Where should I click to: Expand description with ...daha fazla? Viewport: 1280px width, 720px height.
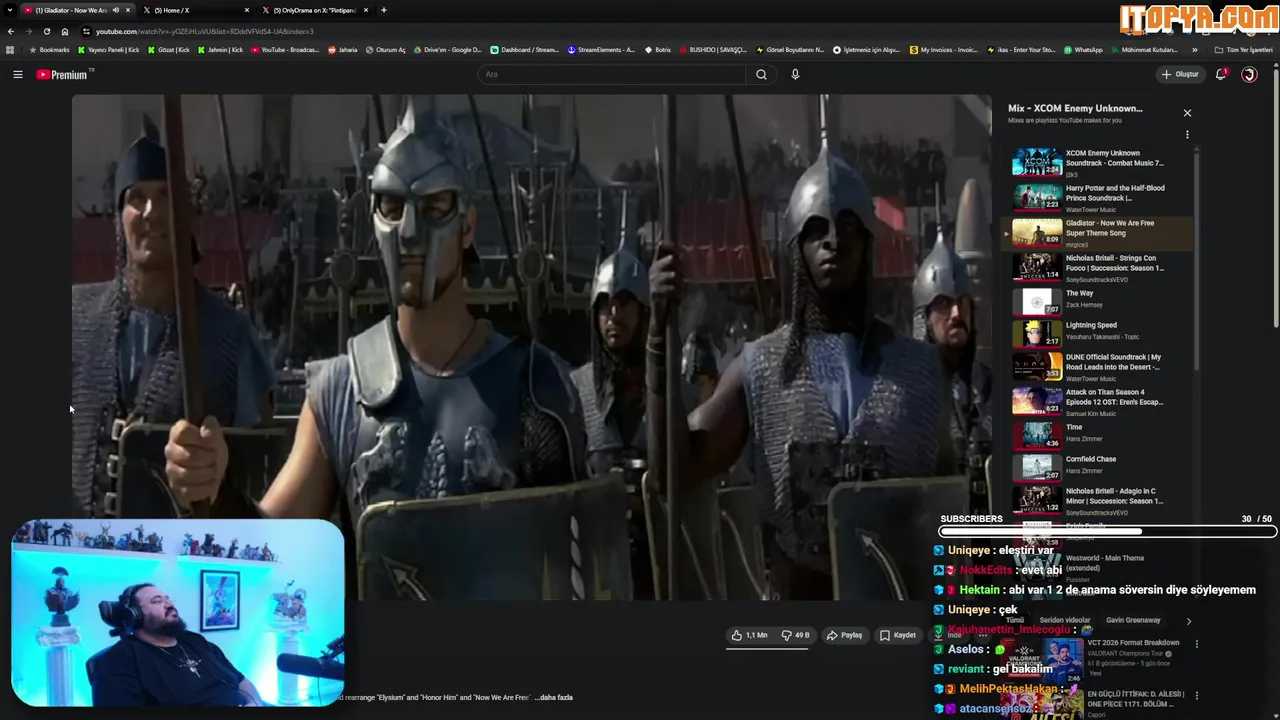(553, 697)
